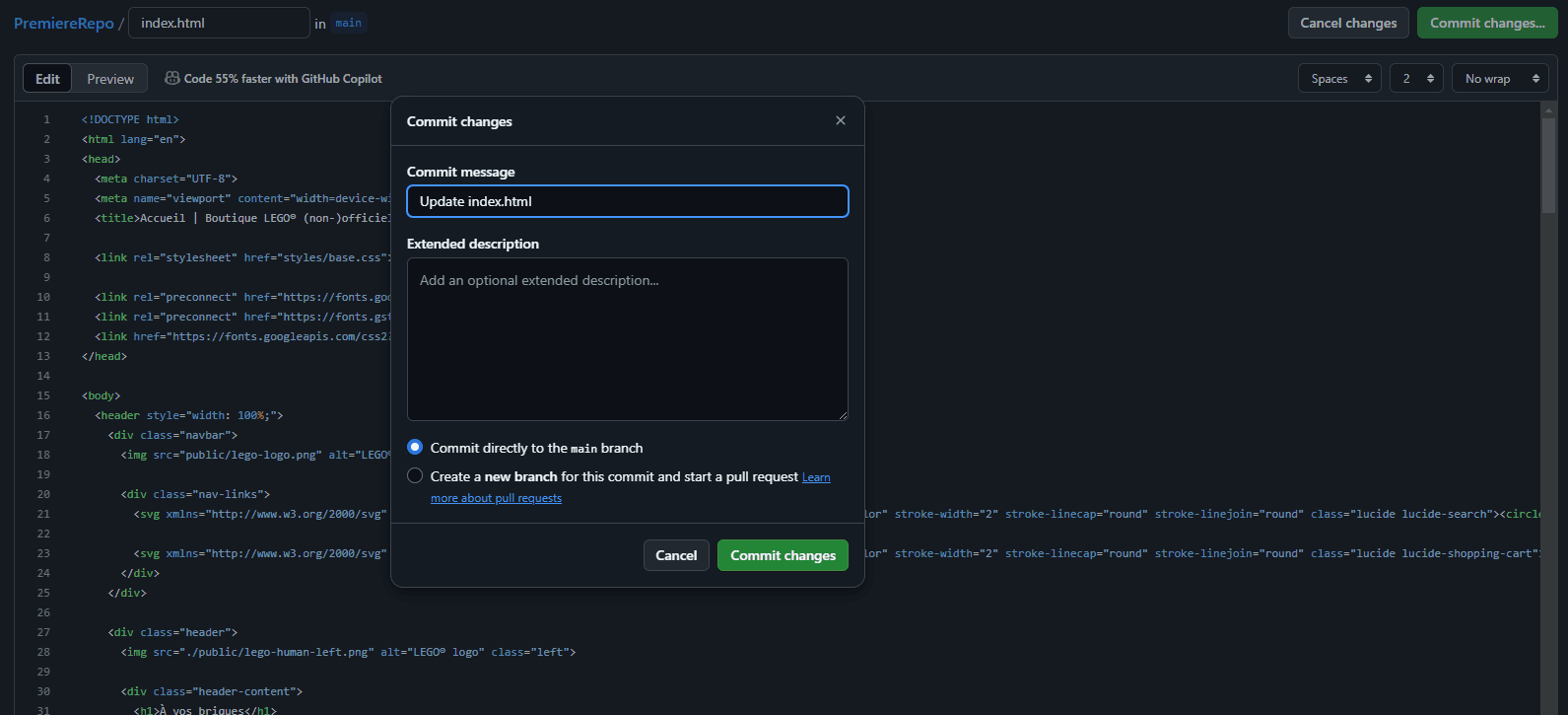Open the Learn more about pull requests link

[496, 498]
